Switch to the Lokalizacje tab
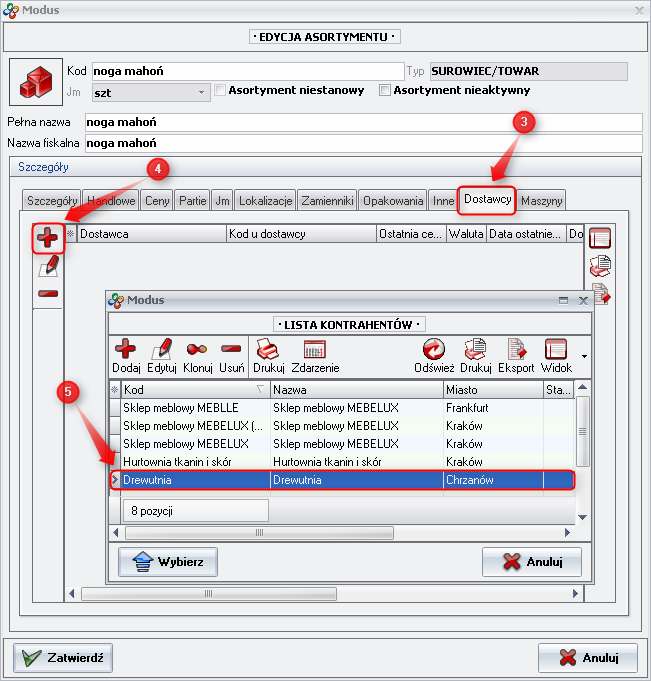Screen dimensions: 651x681 coord(265,201)
